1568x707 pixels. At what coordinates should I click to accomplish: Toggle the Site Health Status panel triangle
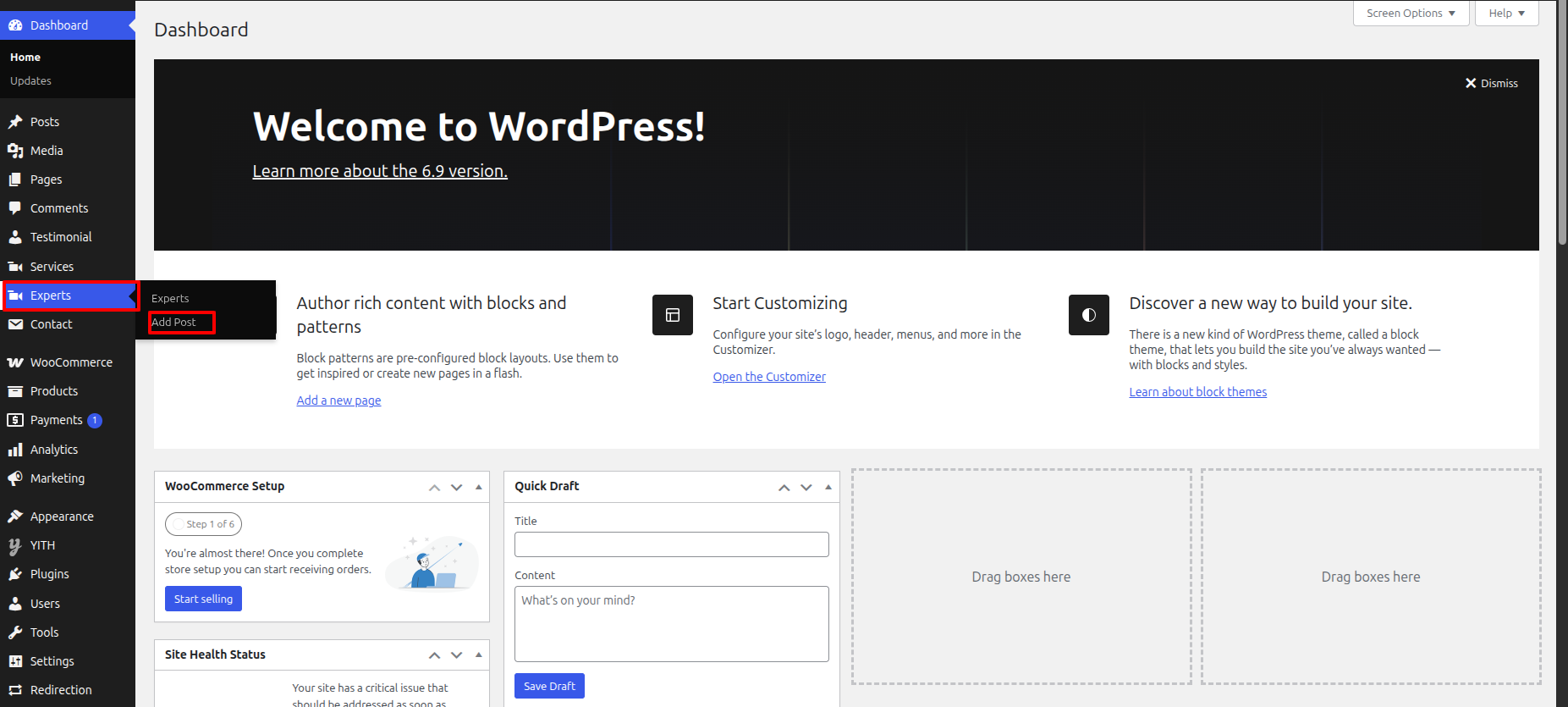point(479,655)
